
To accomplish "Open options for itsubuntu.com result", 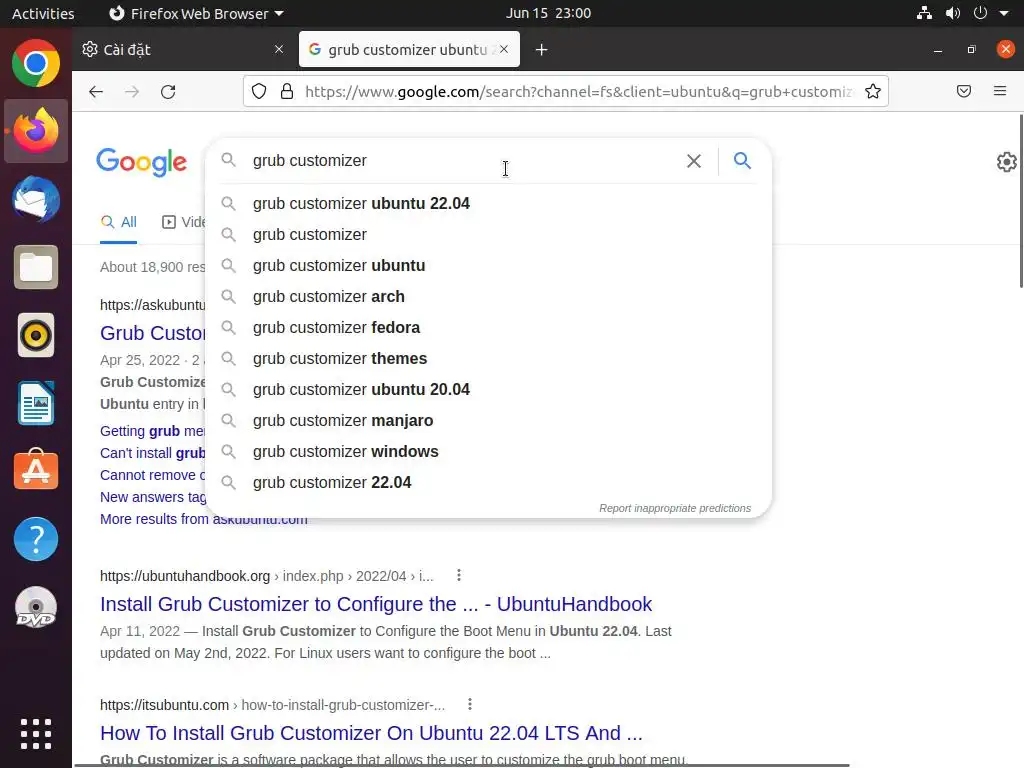I will point(470,704).
